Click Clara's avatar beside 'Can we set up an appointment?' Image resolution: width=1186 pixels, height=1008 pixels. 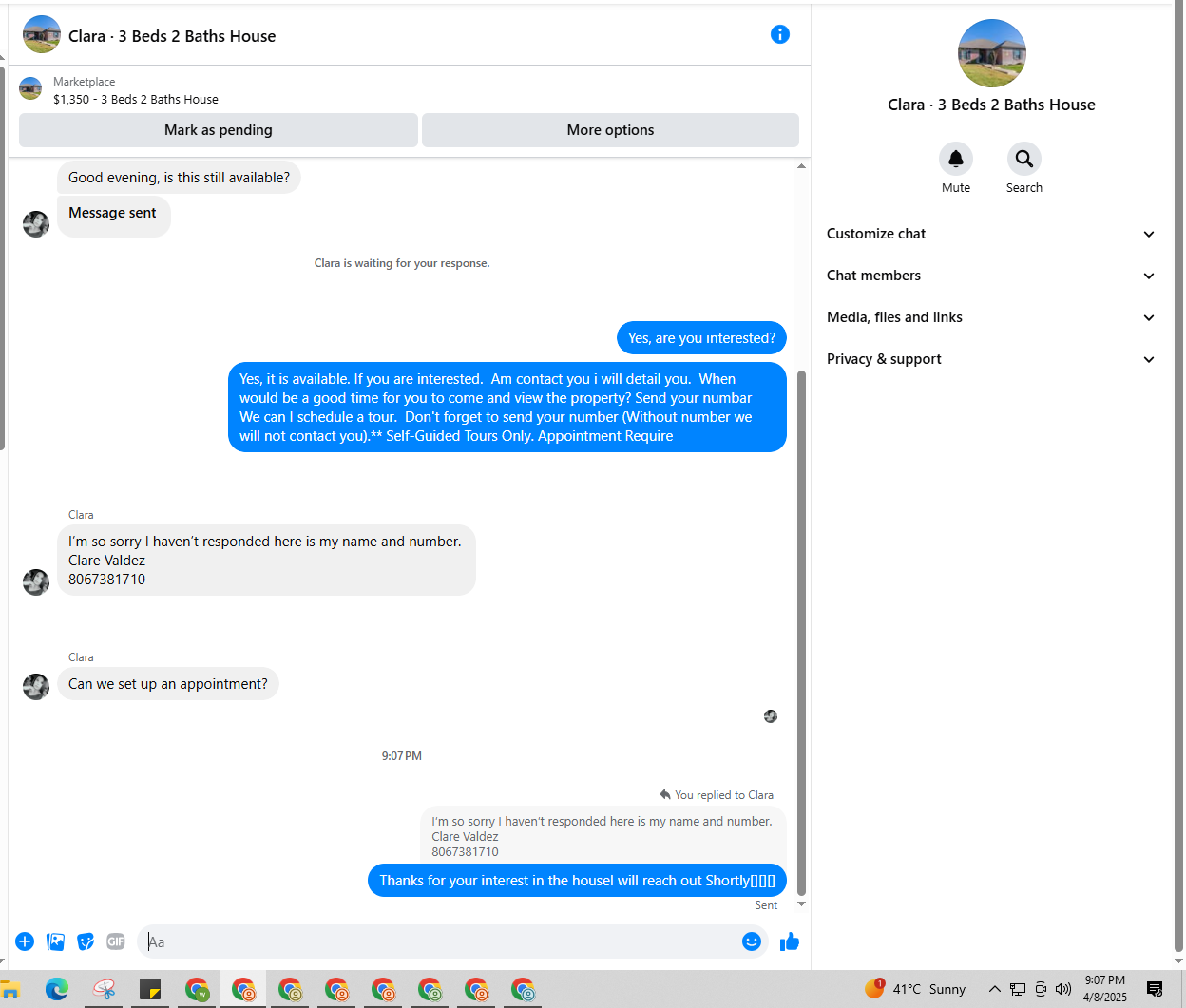coord(36,687)
